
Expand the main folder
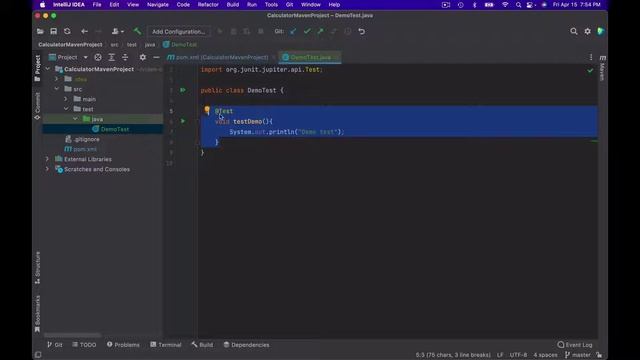[x=66, y=99]
